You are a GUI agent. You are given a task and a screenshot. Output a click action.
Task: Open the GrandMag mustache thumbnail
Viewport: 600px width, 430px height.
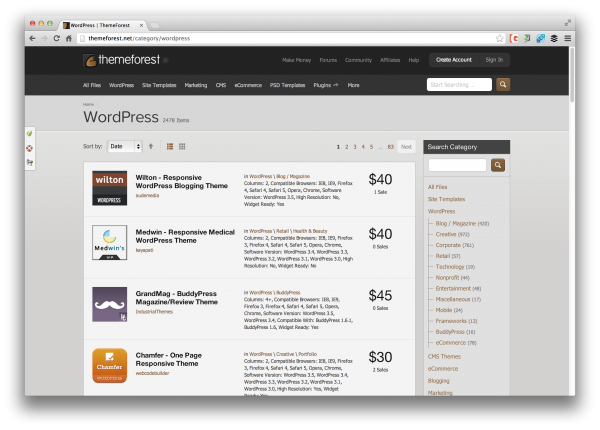(x=109, y=304)
